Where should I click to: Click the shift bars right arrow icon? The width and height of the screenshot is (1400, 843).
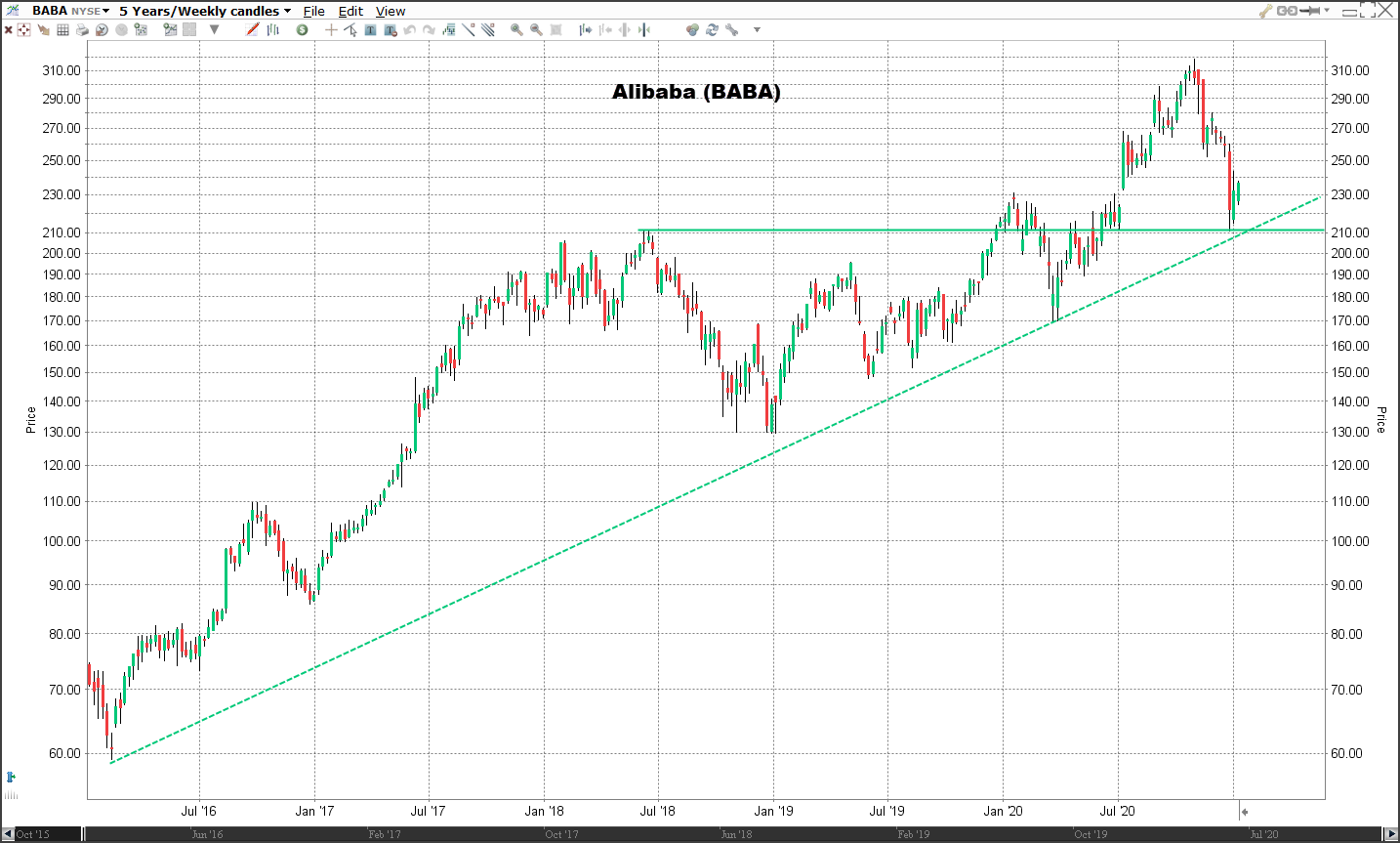click(586, 30)
